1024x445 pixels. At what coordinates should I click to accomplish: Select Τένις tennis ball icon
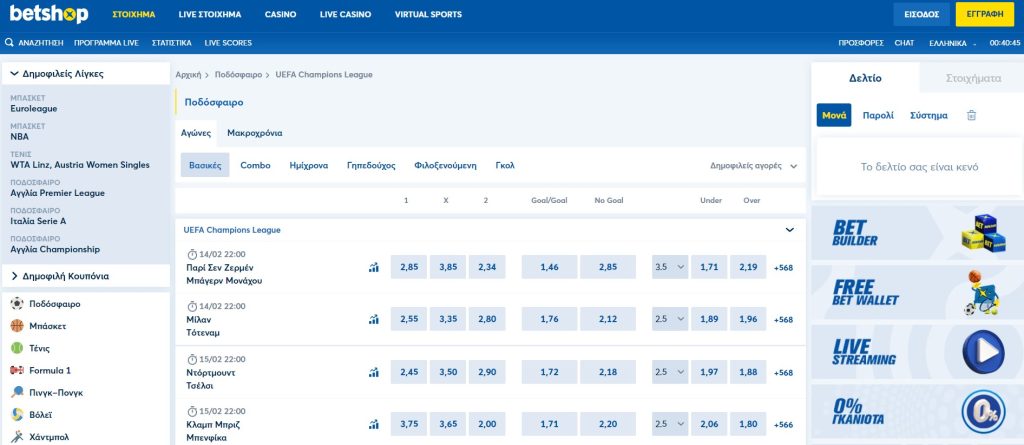[x=17, y=348]
